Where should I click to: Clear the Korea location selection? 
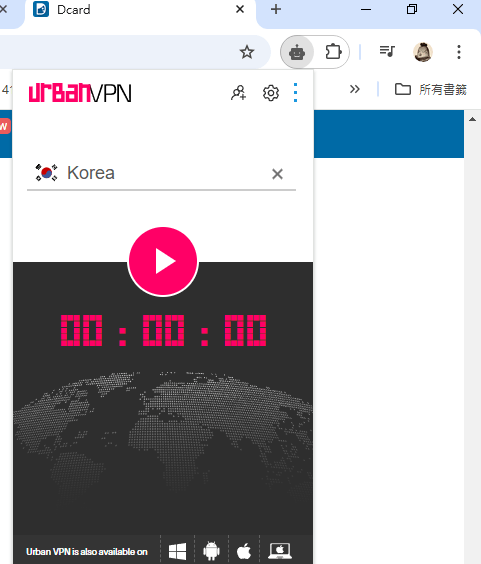(277, 174)
